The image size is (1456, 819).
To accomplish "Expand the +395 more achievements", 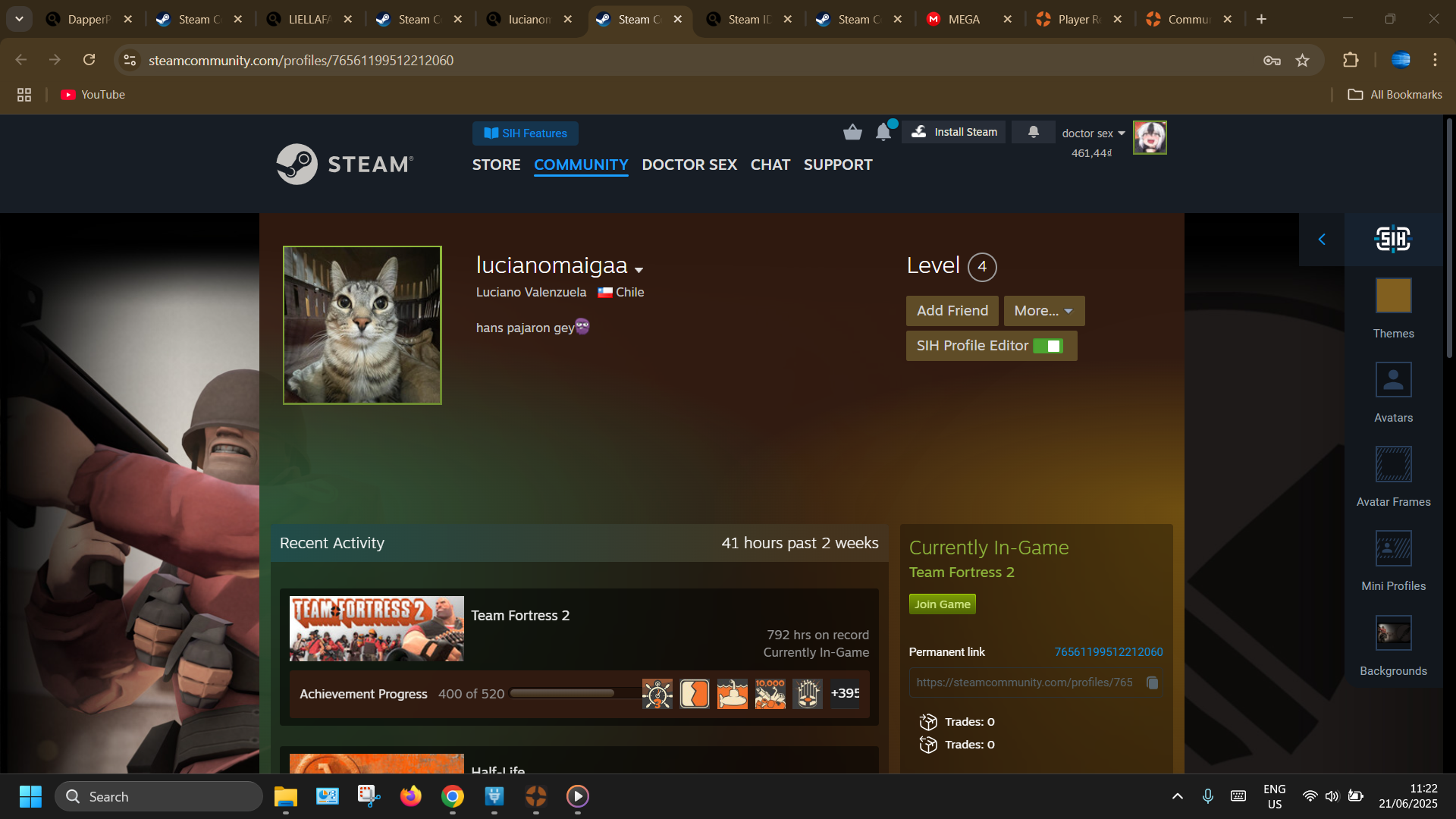I will coord(845,694).
